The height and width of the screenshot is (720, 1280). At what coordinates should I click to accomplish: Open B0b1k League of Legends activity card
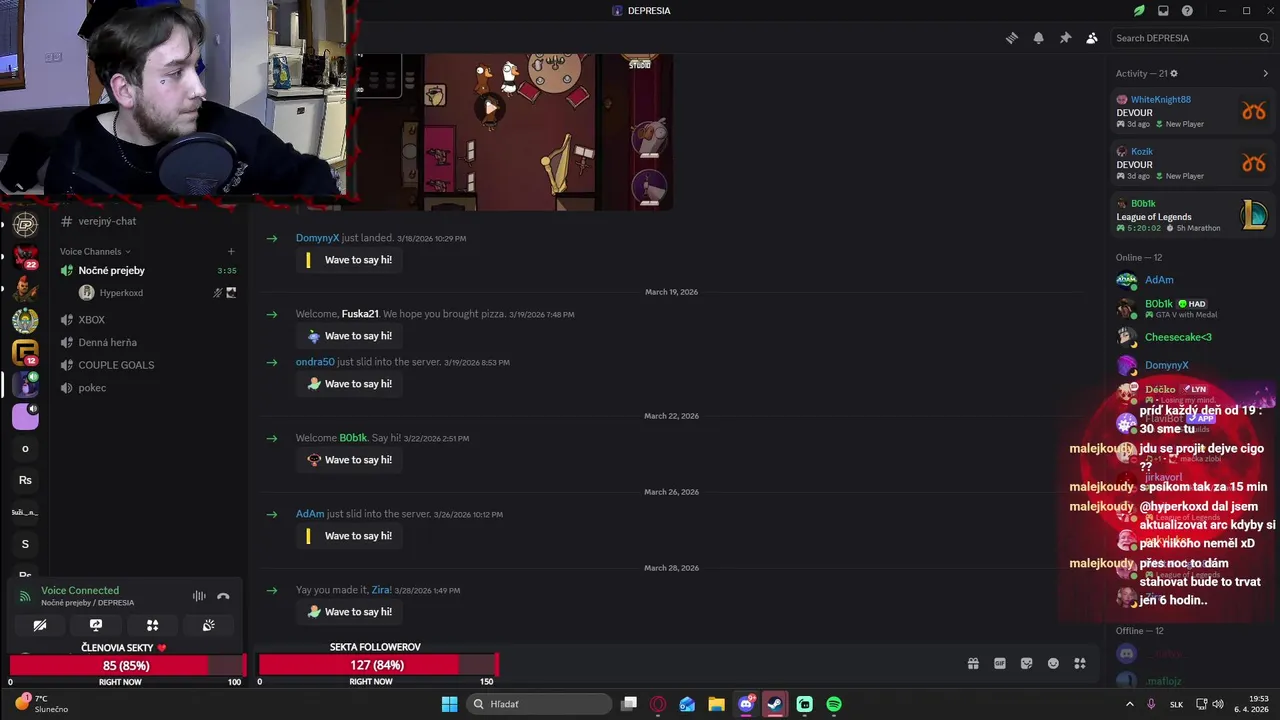(x=1192, y=215)
